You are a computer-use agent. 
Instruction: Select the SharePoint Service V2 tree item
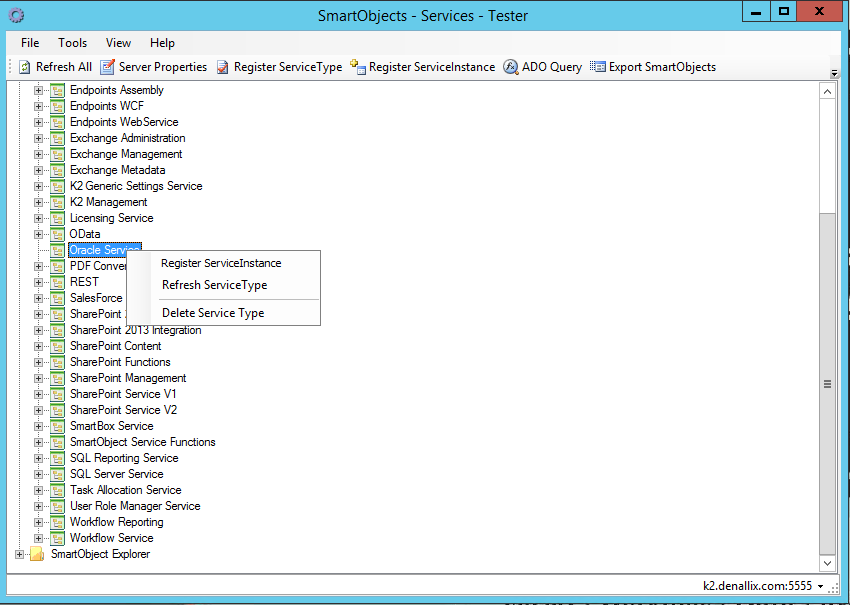[123, 410]
